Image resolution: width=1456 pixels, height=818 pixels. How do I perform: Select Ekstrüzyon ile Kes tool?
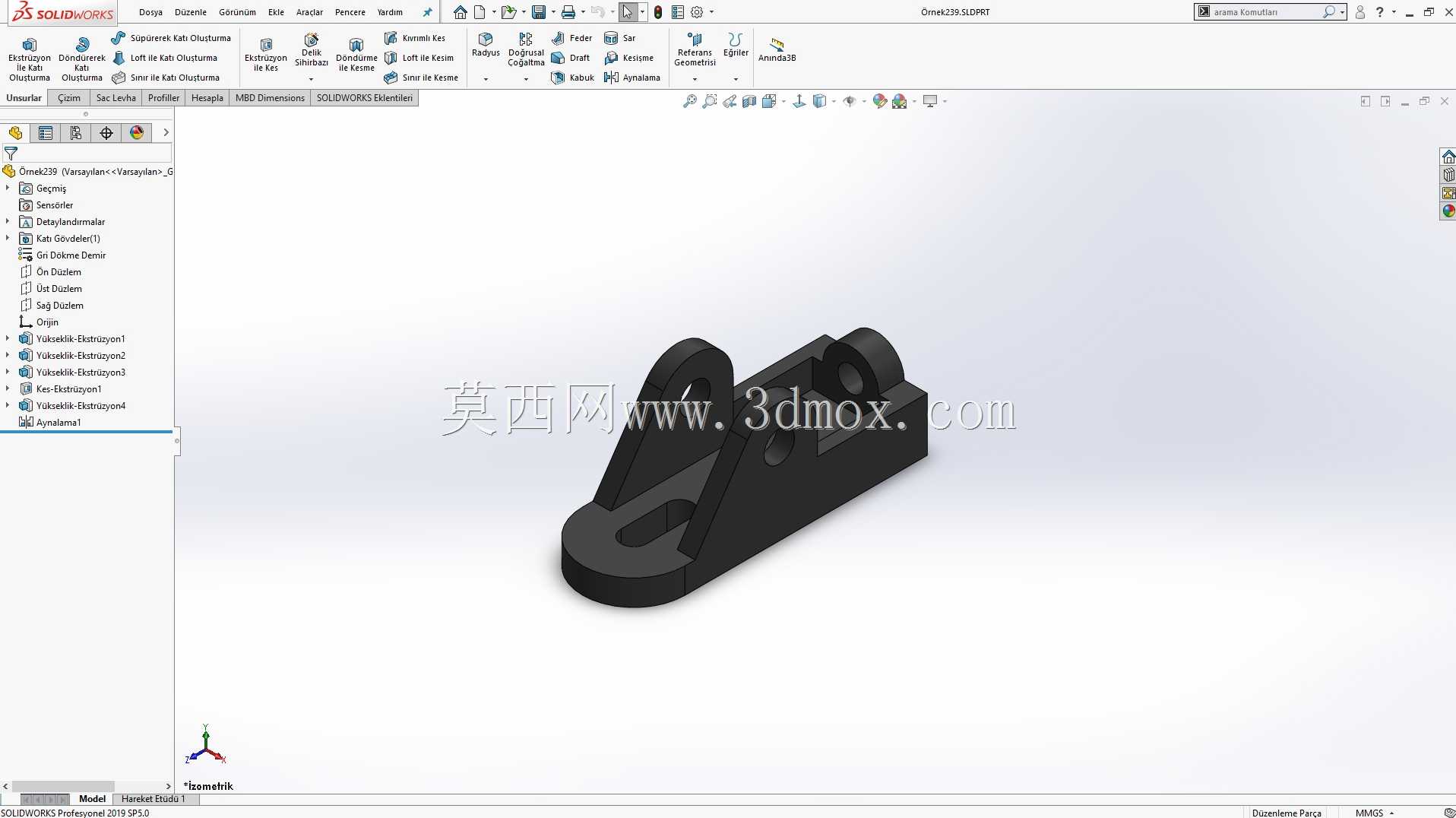click(265, 55)
